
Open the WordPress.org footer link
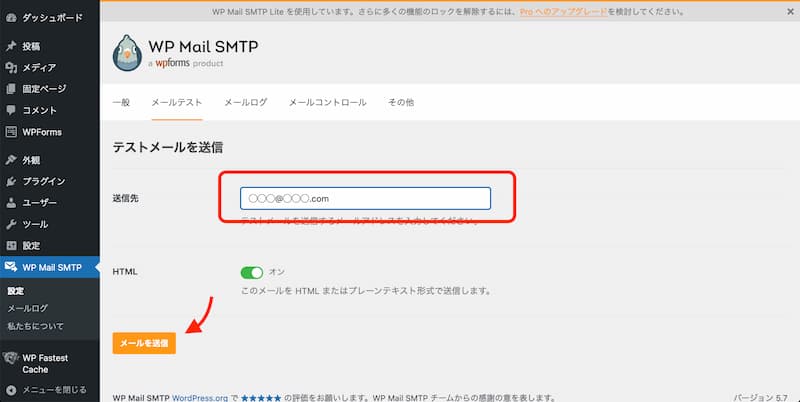(200, 397)
